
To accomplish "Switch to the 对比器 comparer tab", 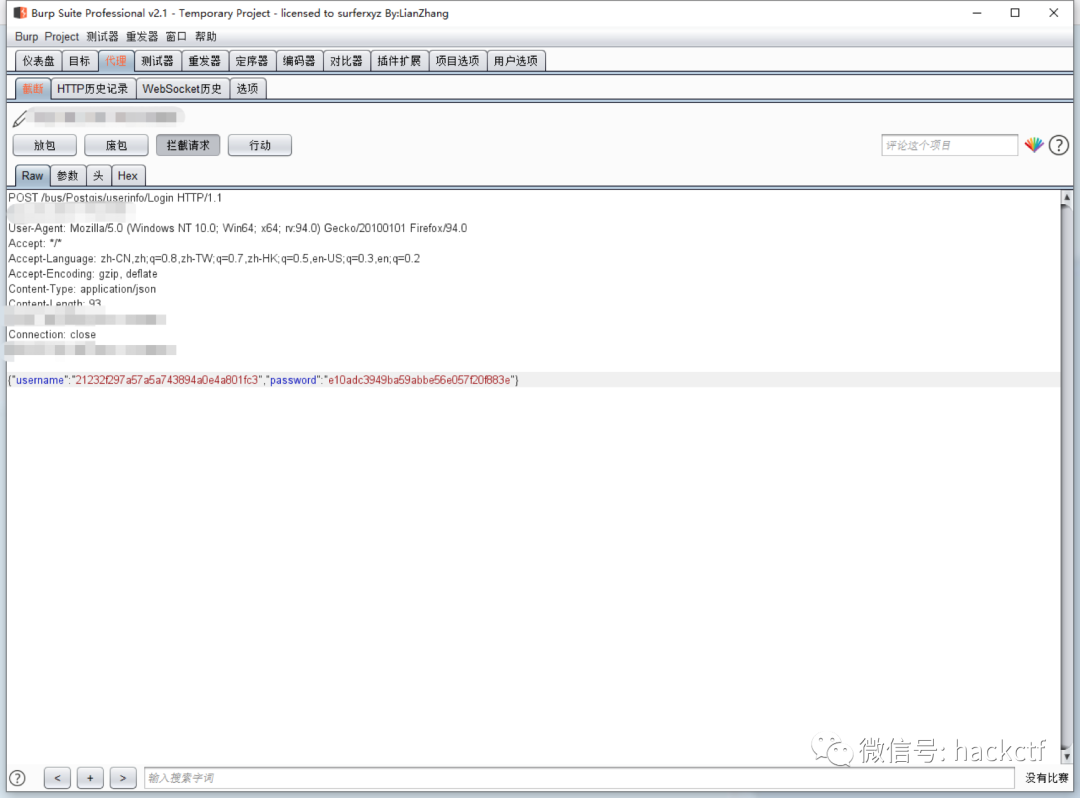I will coord(346,61).
